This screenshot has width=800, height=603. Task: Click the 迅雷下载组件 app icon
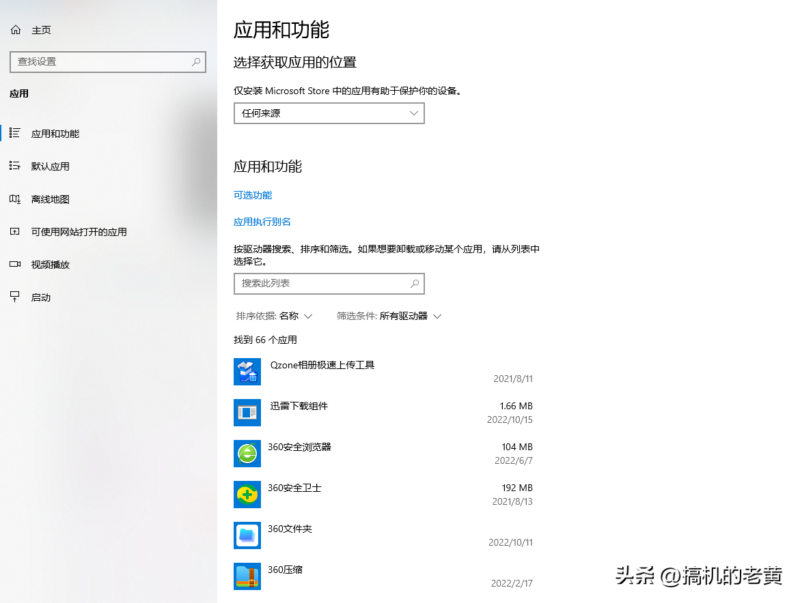[246, 412]
